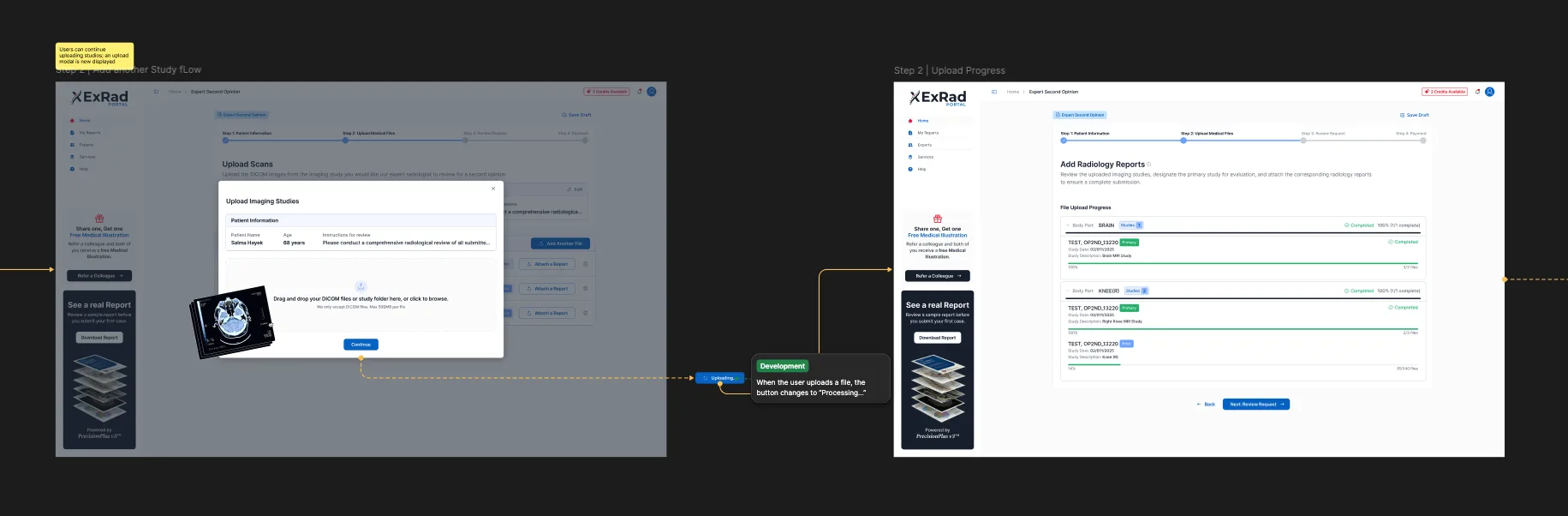Viewport: 1568px width, 516px height.
Task: Click Edit link behind the modal
Action: coord(575,189)
